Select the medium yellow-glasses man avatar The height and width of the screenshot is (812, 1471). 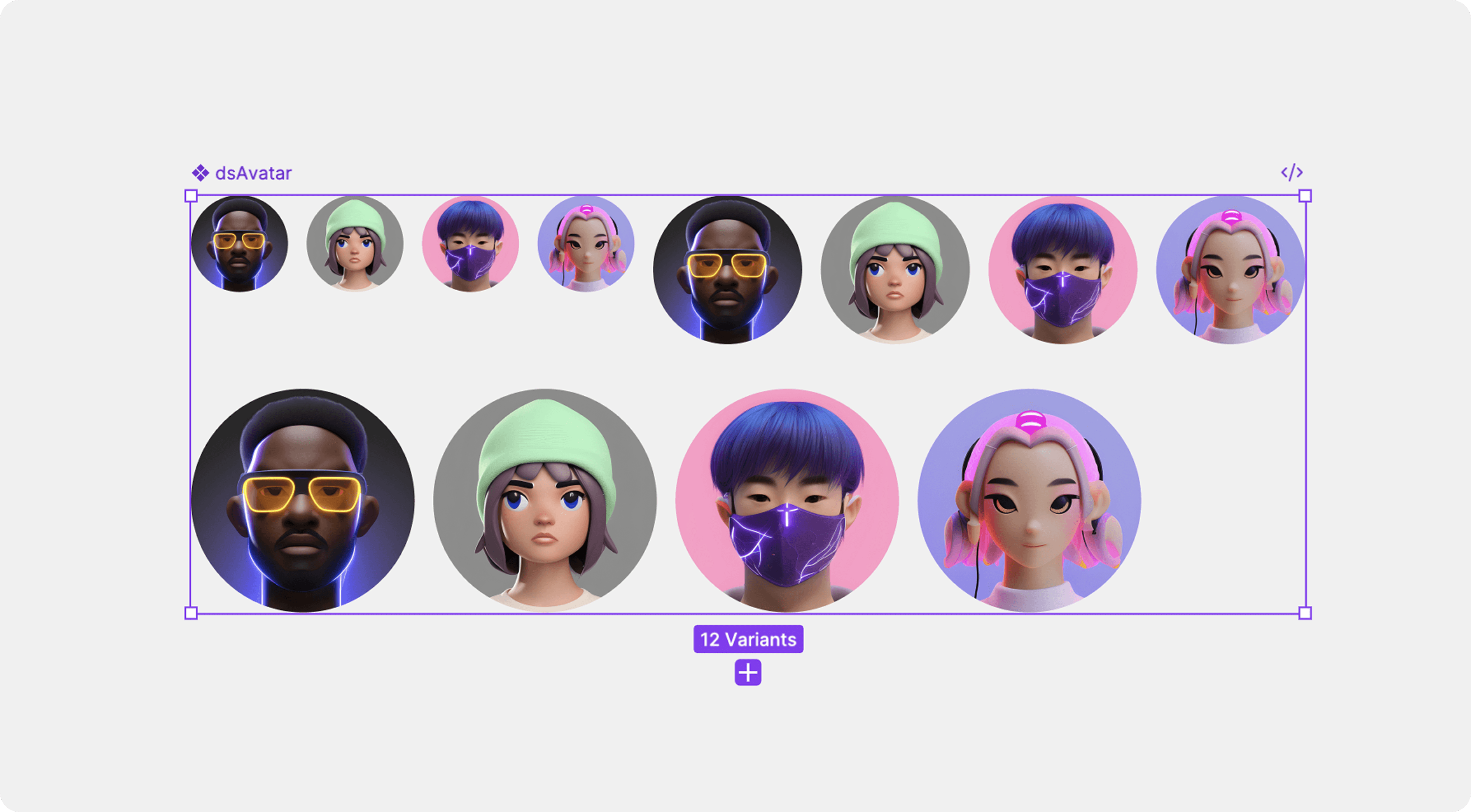pos(728,270)
